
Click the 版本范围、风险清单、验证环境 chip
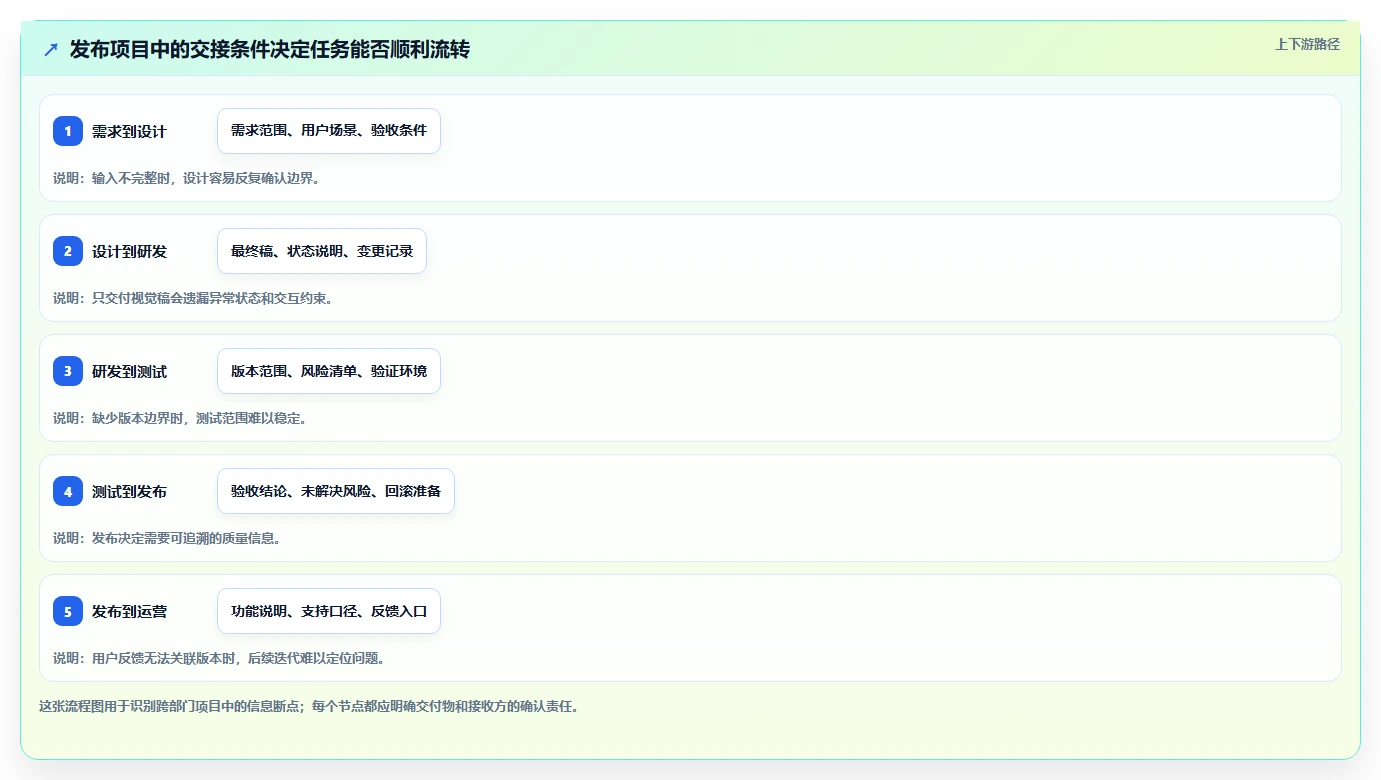point(329,371)
